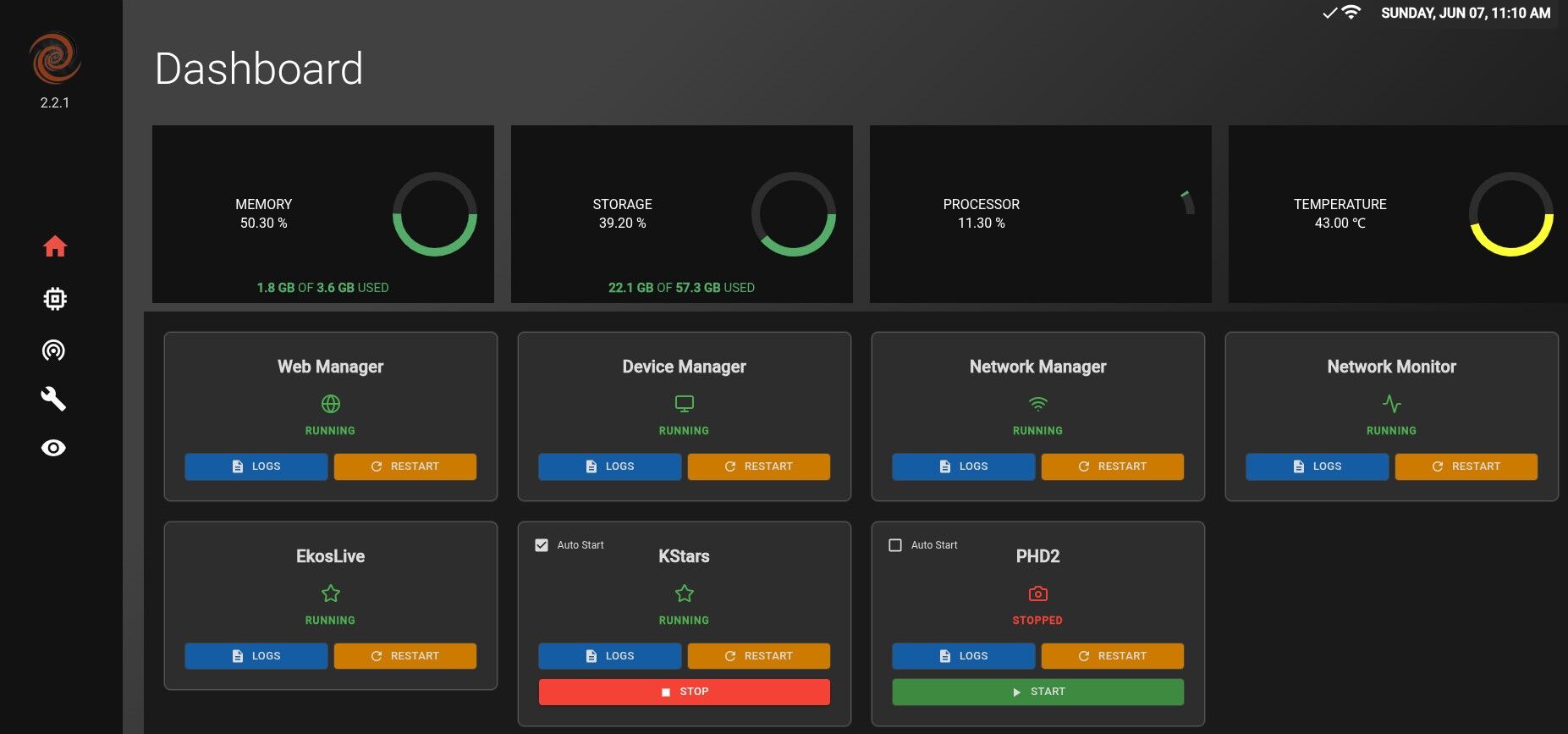Click the KStars RUNNING status label
Viewport: 1568px width, 734px height.
pos(685,621)
